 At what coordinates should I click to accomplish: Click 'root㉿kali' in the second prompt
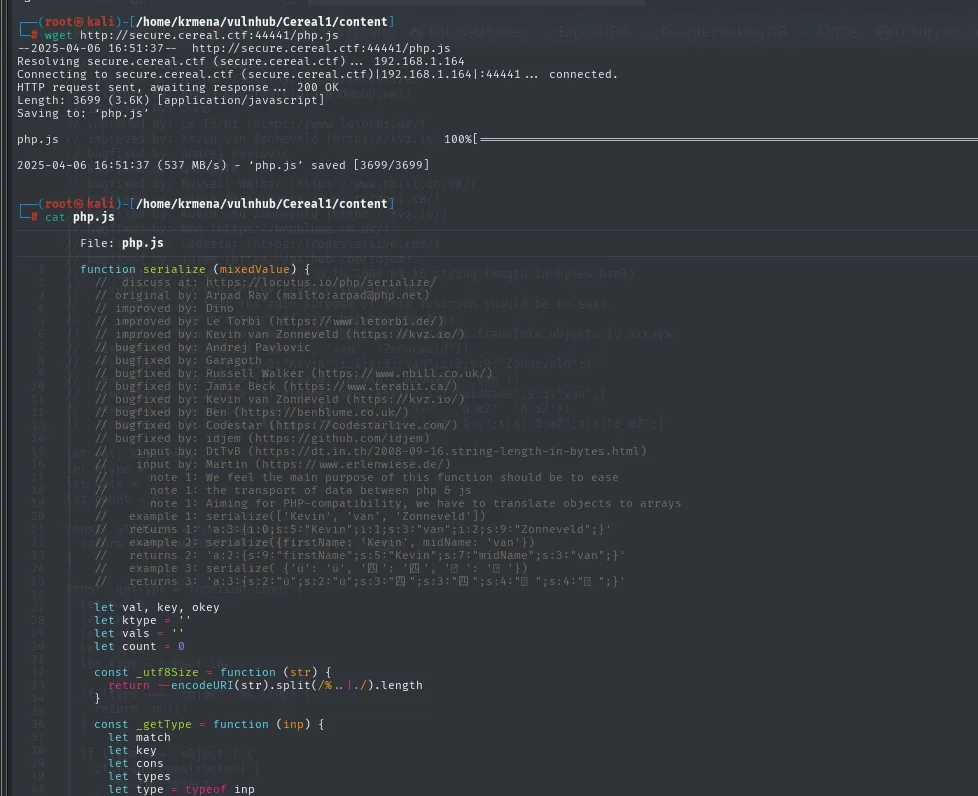coord(79,204)
